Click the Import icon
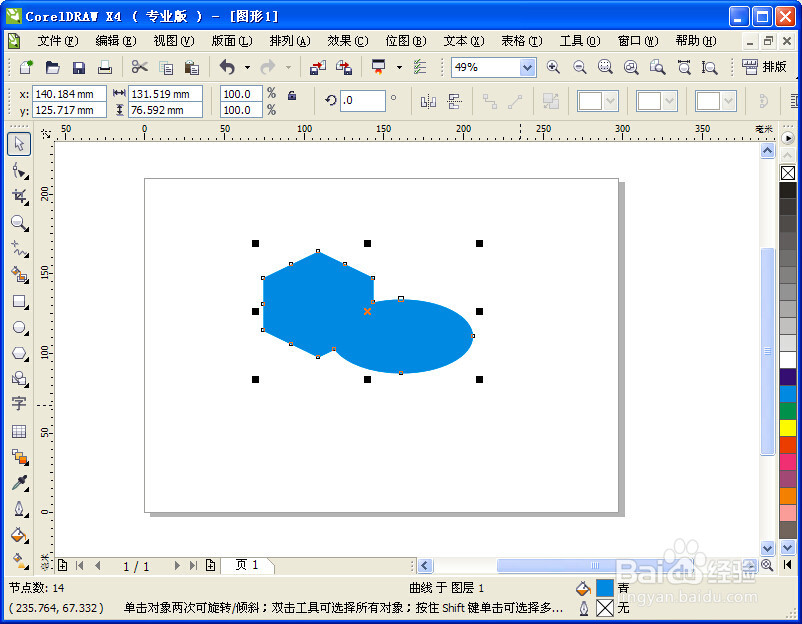This screenshot has height=624, width=802. click(318, 67)
